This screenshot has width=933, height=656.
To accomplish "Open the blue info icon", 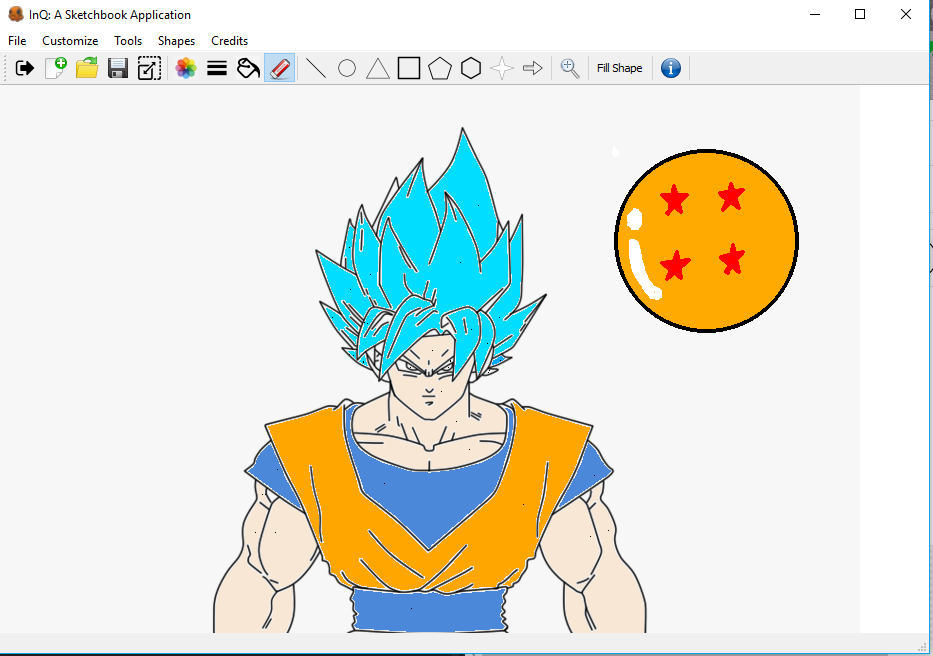I will (x=671, y=68).
